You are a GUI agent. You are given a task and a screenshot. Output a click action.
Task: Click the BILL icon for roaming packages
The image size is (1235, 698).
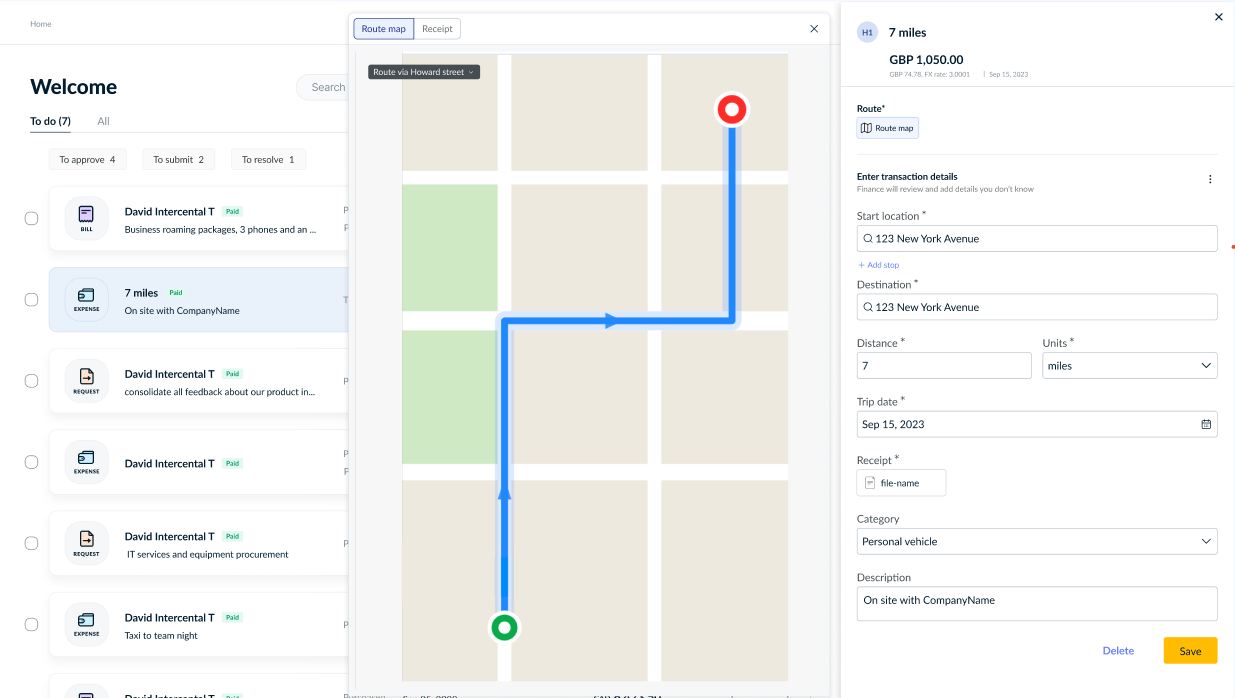87,218
